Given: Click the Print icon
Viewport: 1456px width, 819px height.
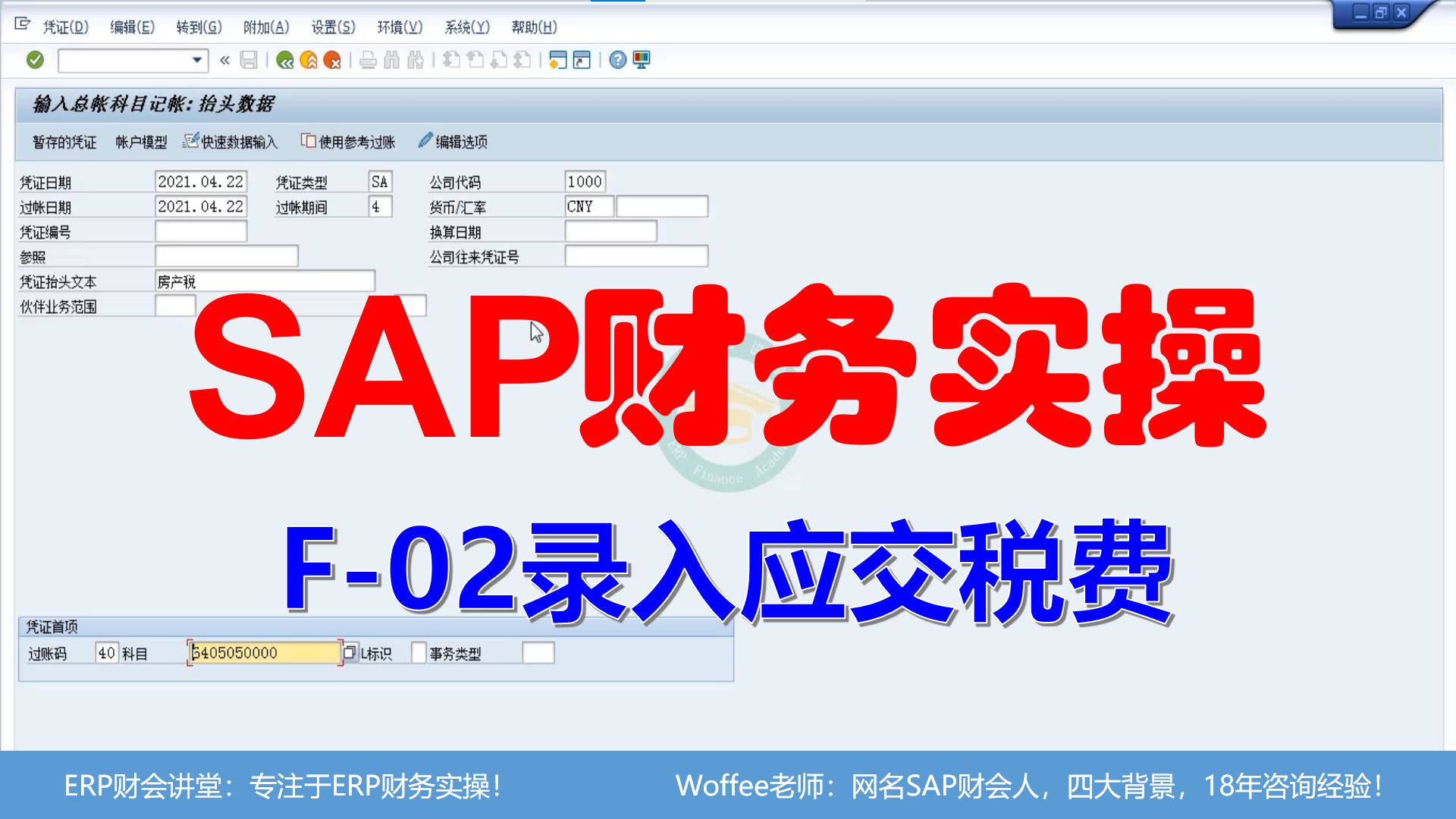Looking at the screenshot, I should [369, 60].
